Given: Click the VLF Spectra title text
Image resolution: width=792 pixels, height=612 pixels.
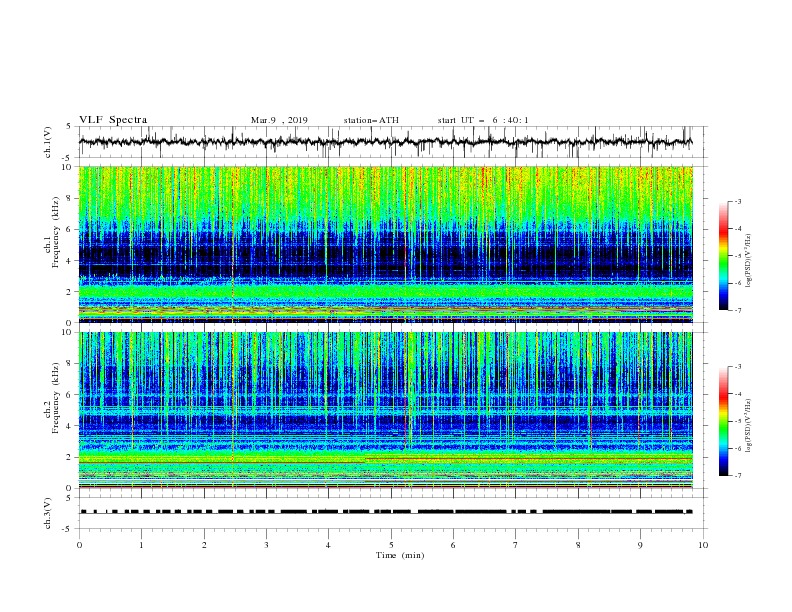Looking at the screenshot, I should [x=113, y=120].
